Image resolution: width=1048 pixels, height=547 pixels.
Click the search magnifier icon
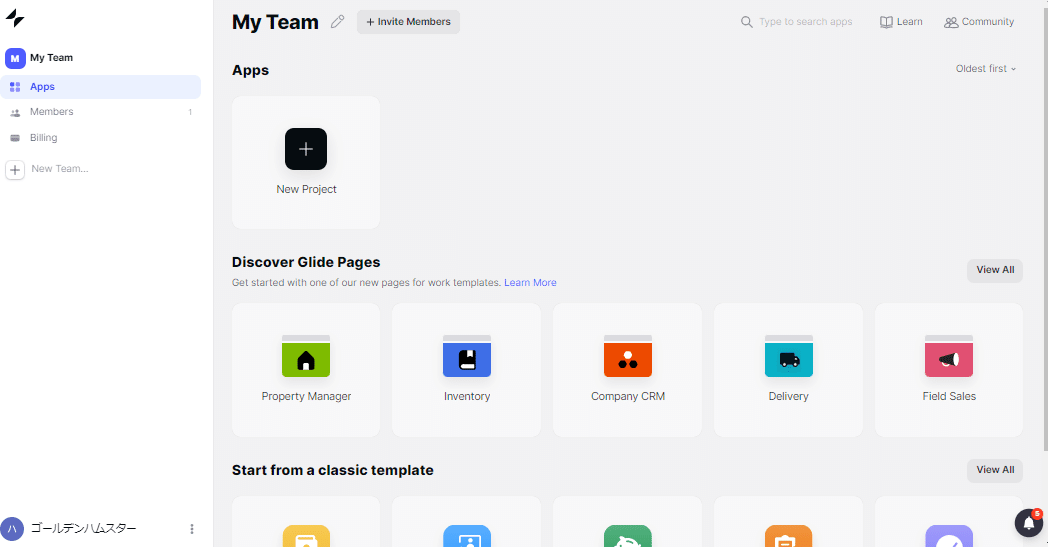point(747,22)
